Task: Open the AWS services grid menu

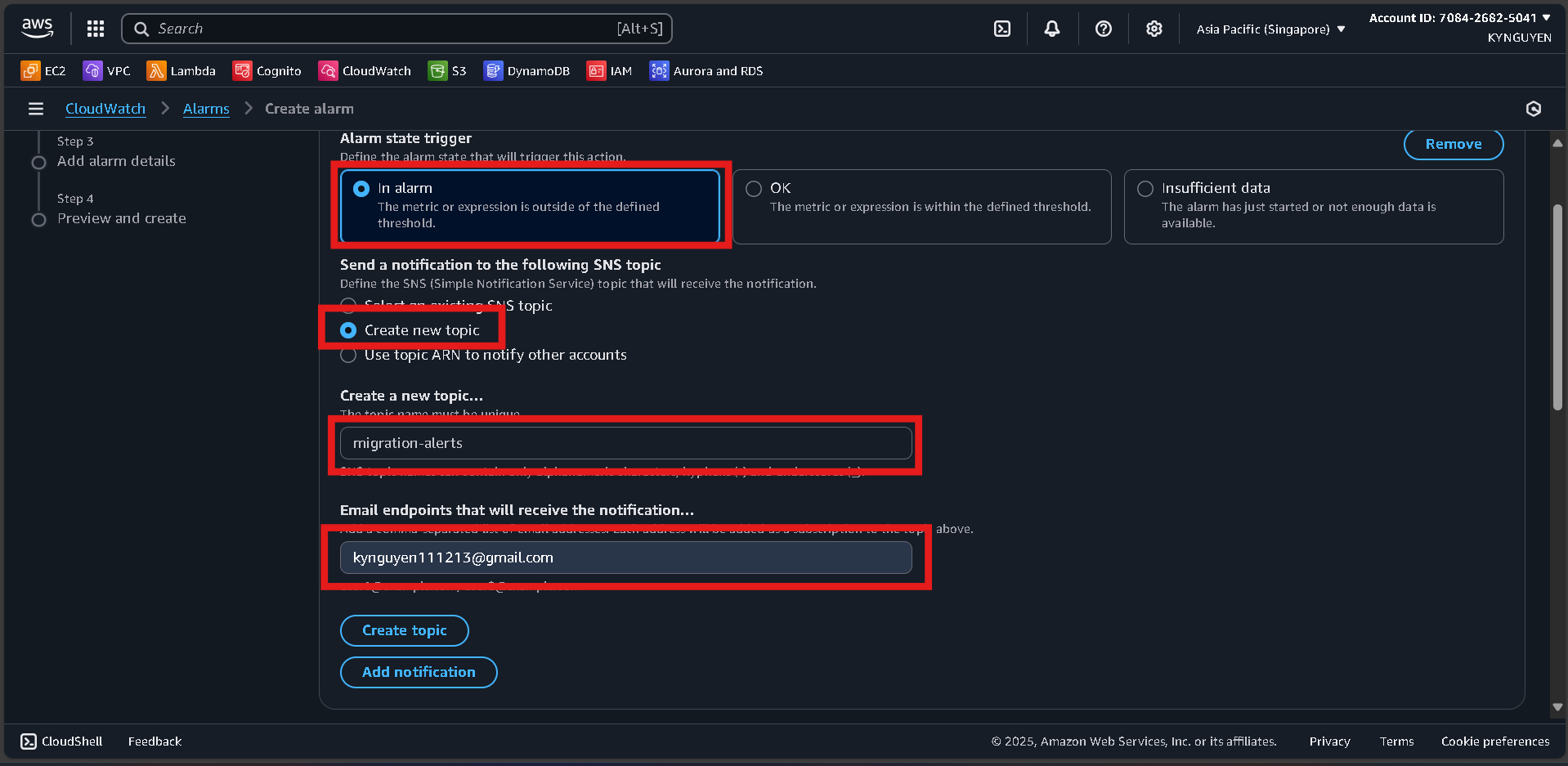Action: coord(95,29)
